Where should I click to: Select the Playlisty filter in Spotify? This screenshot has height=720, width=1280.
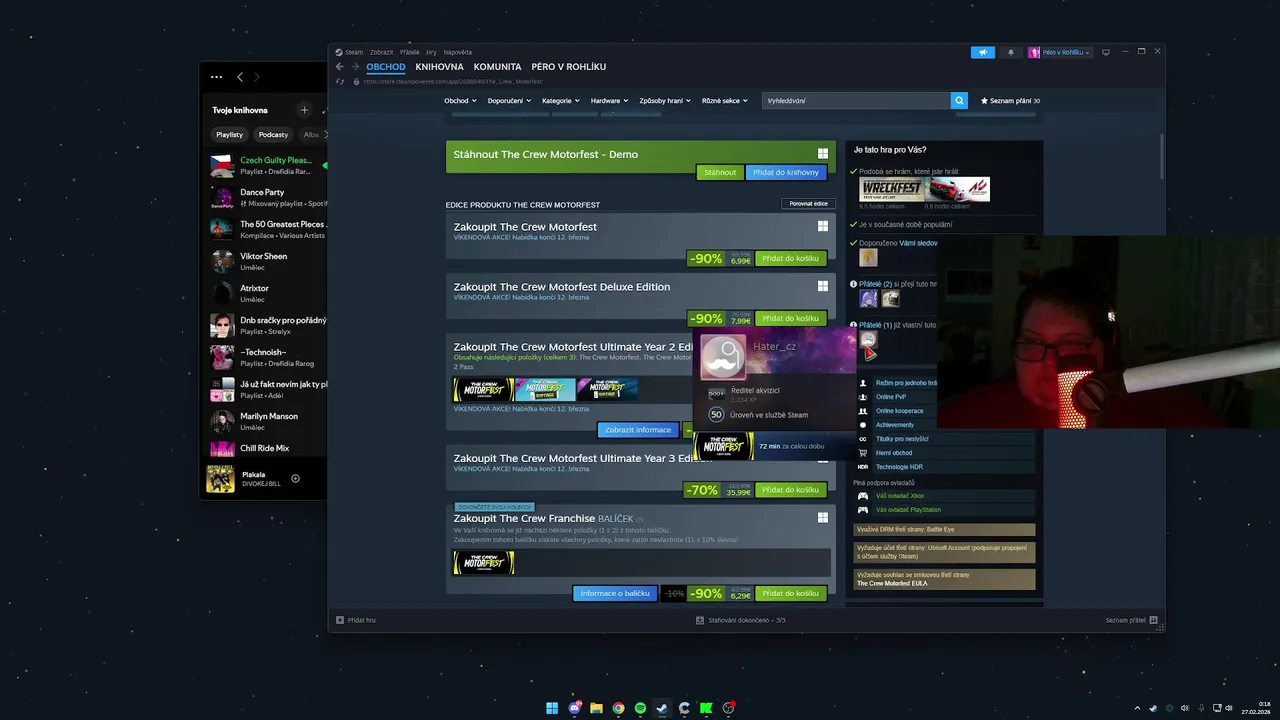[x=230, y=134]
